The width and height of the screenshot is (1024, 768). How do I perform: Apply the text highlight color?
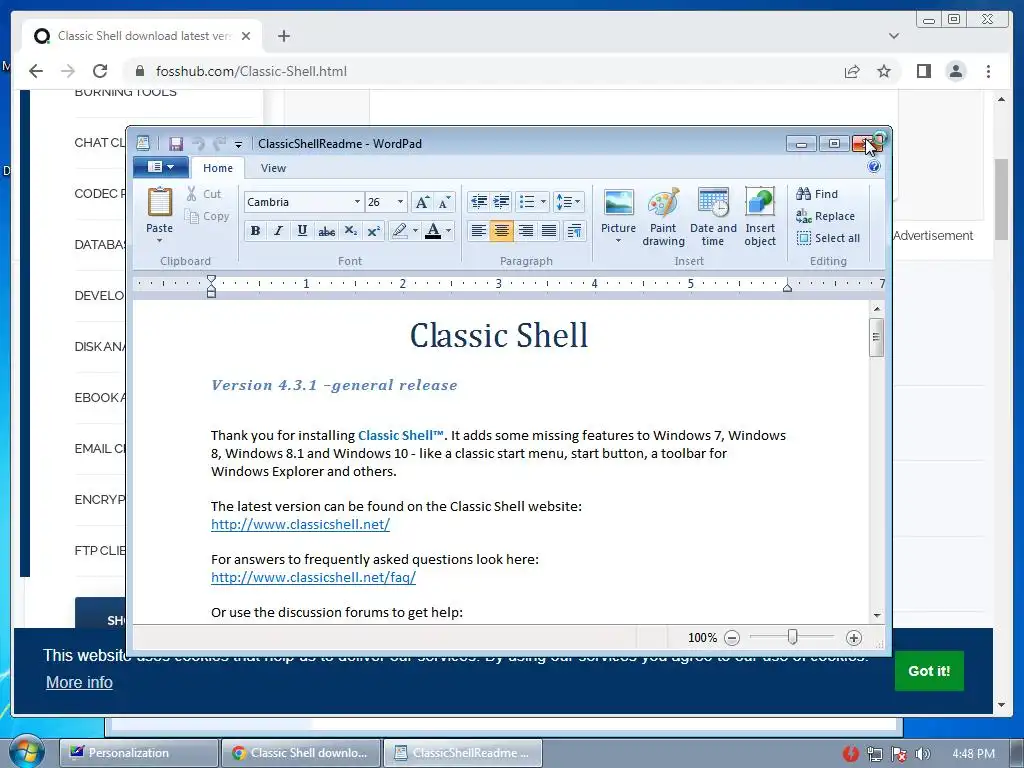400,231
